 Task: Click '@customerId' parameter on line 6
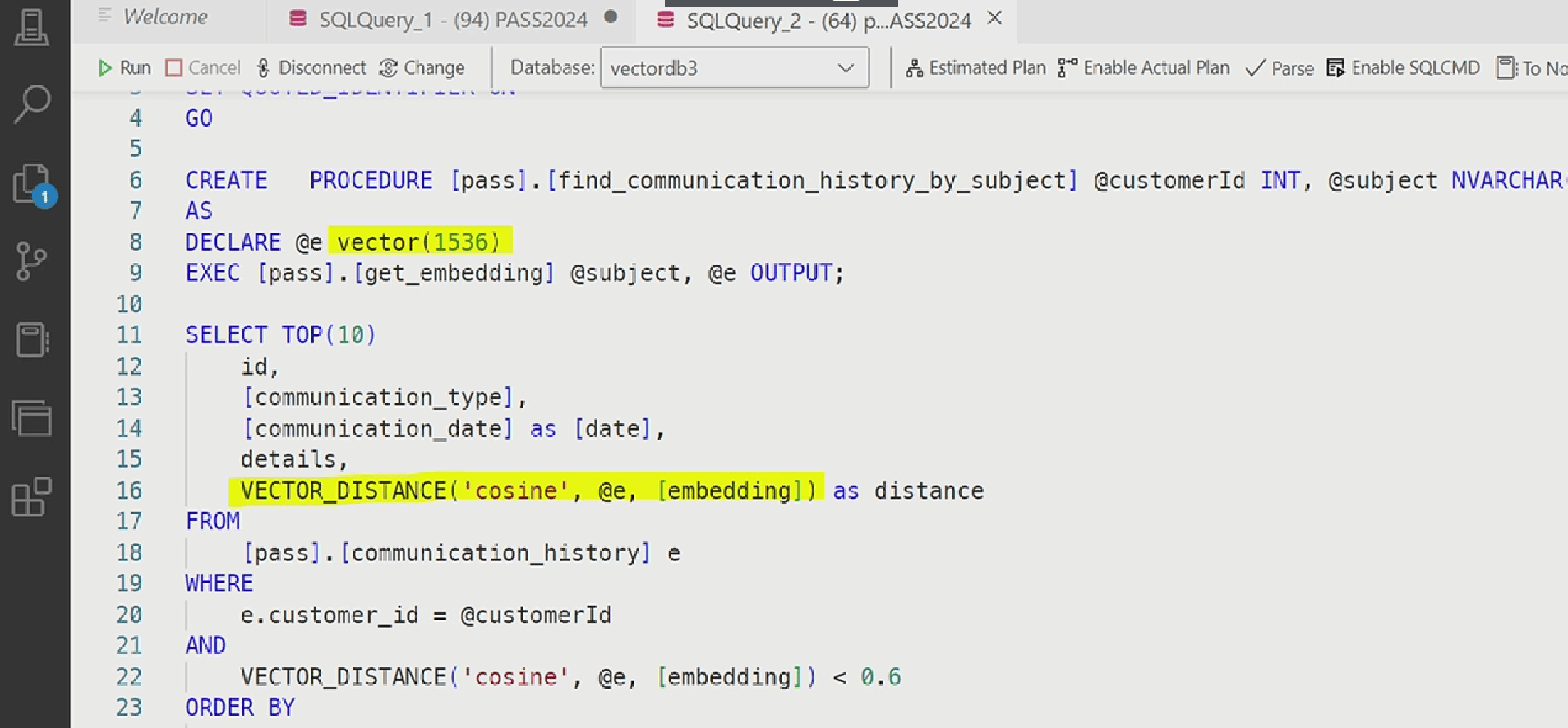[x=1169, y=180]
